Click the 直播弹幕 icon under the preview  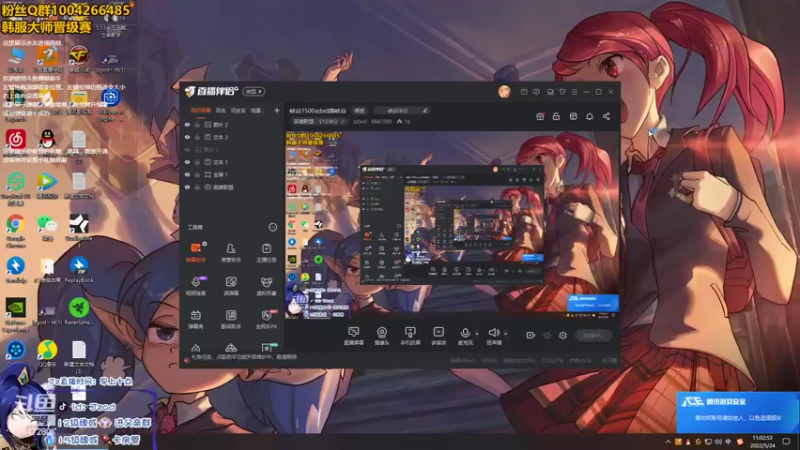coord(353,336)
